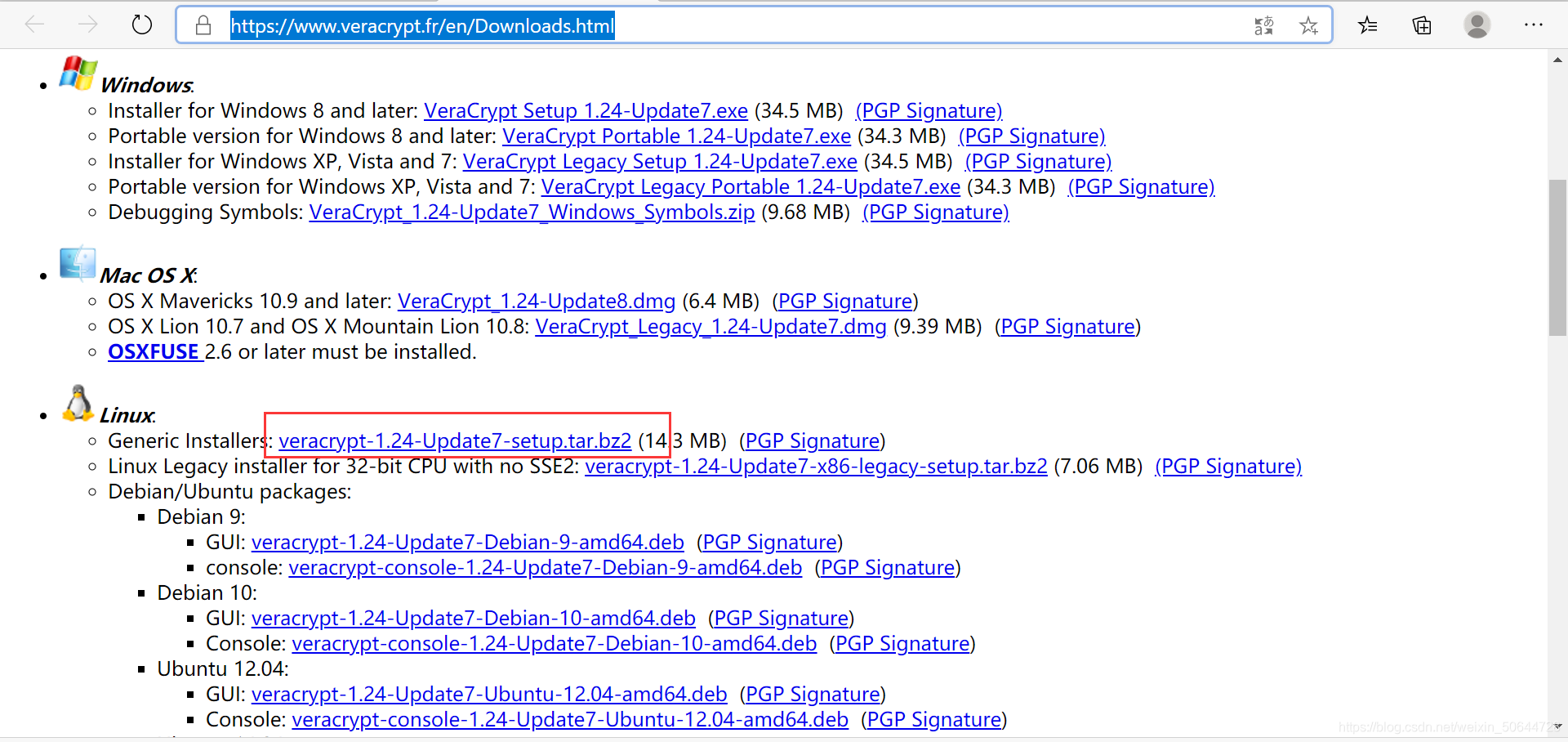Viewport: 1568px width, 742px height.
Task: Download Debian-9 console amd64.deb
Action: coord(546,568)
